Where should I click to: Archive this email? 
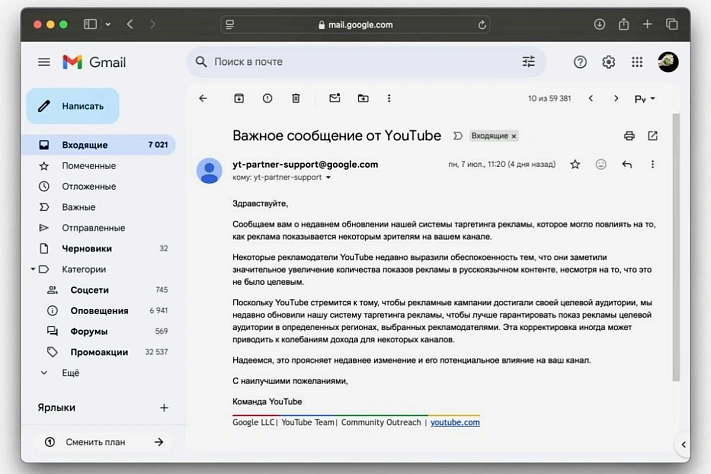(x=239, y=98)
